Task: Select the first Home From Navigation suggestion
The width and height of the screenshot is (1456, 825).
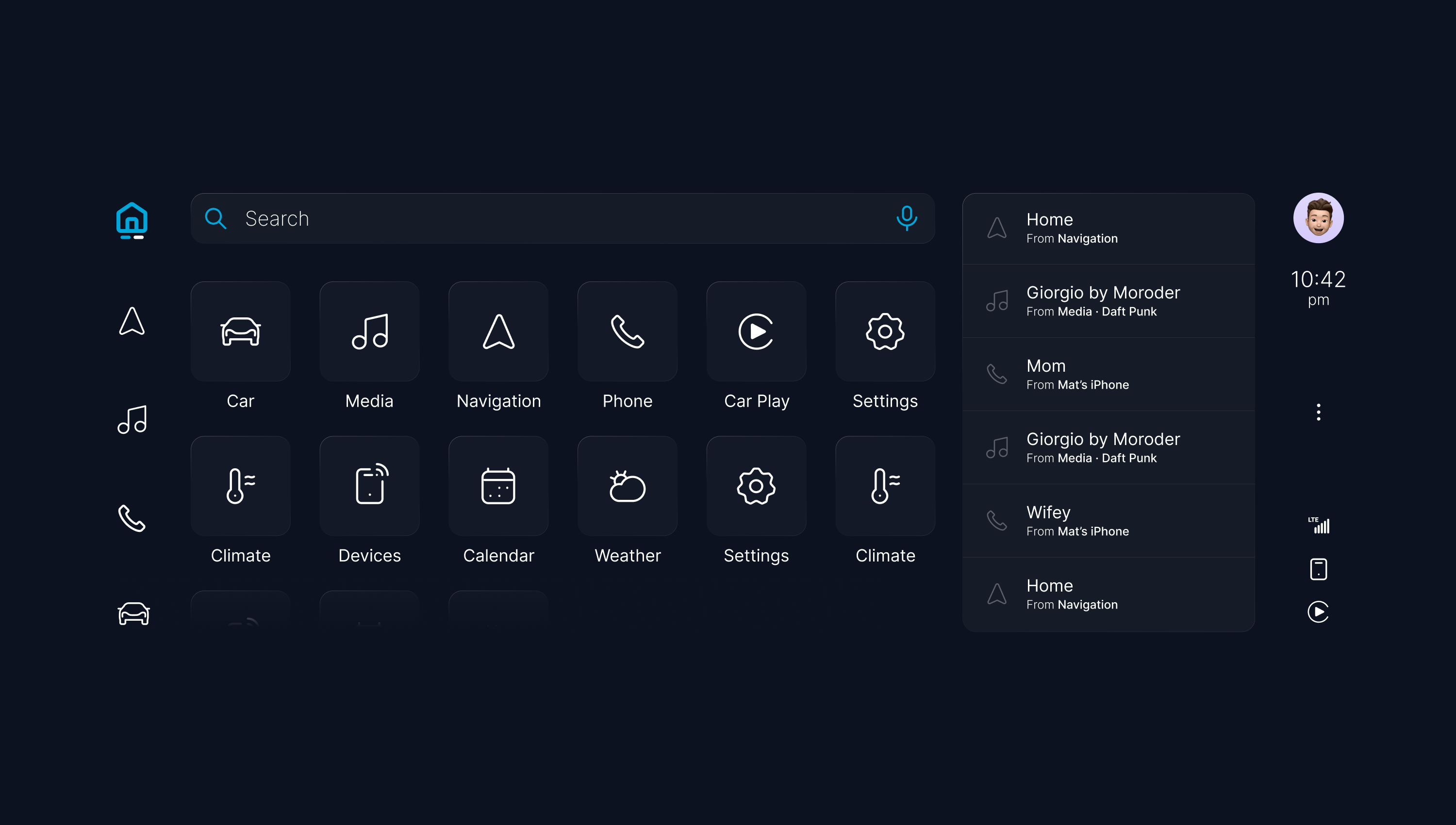Action: click(x=1108, y=229)
